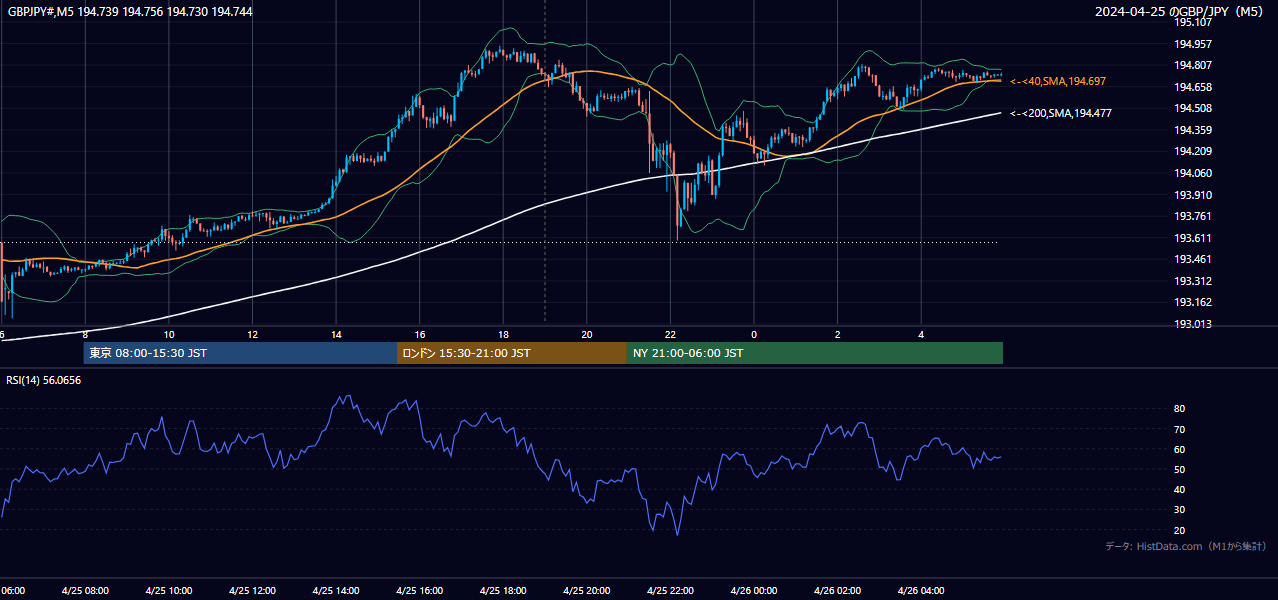Click RSI scale value 70

click(1179, 429)
